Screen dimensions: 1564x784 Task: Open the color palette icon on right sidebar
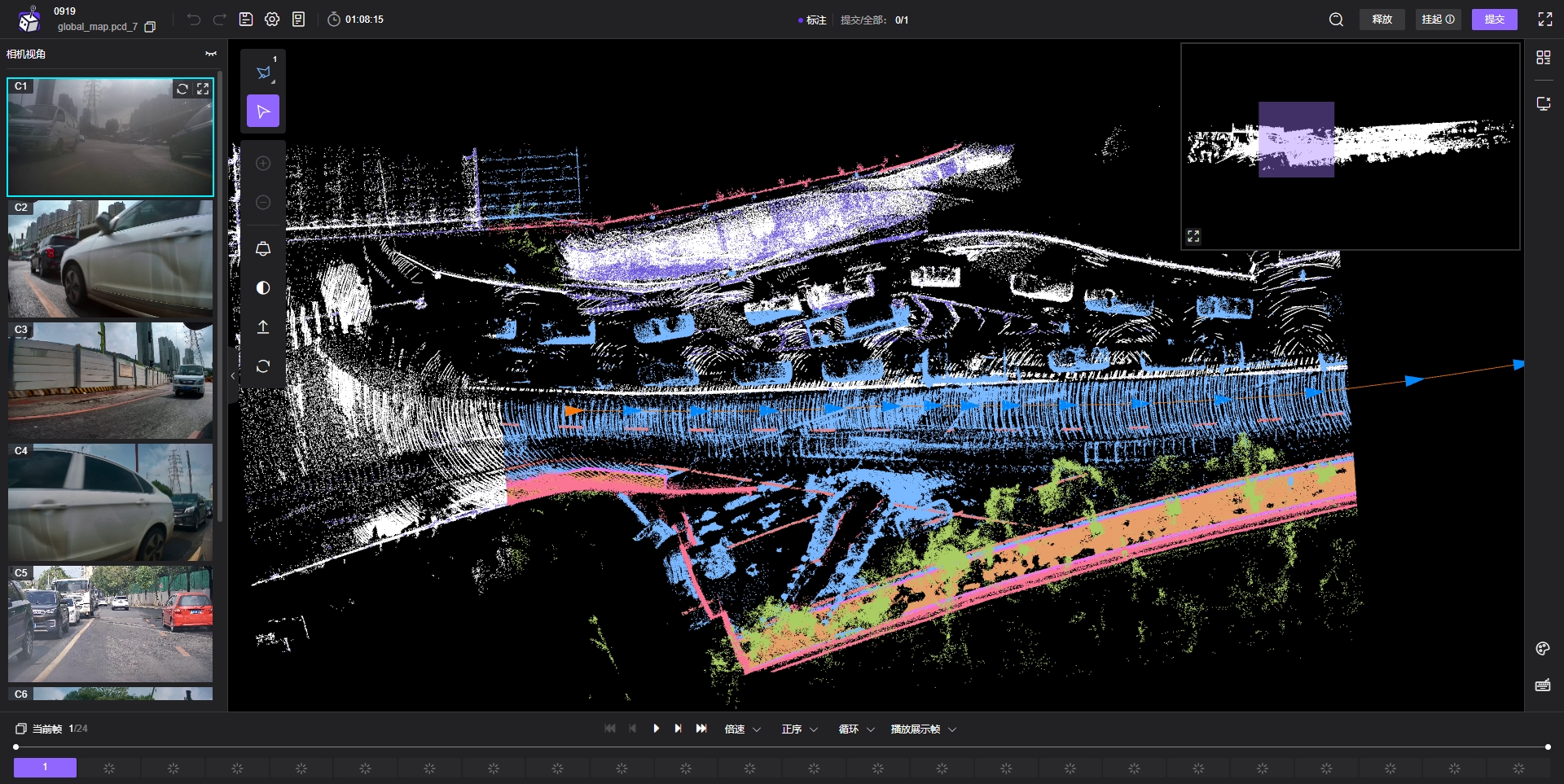(1543, 649)
